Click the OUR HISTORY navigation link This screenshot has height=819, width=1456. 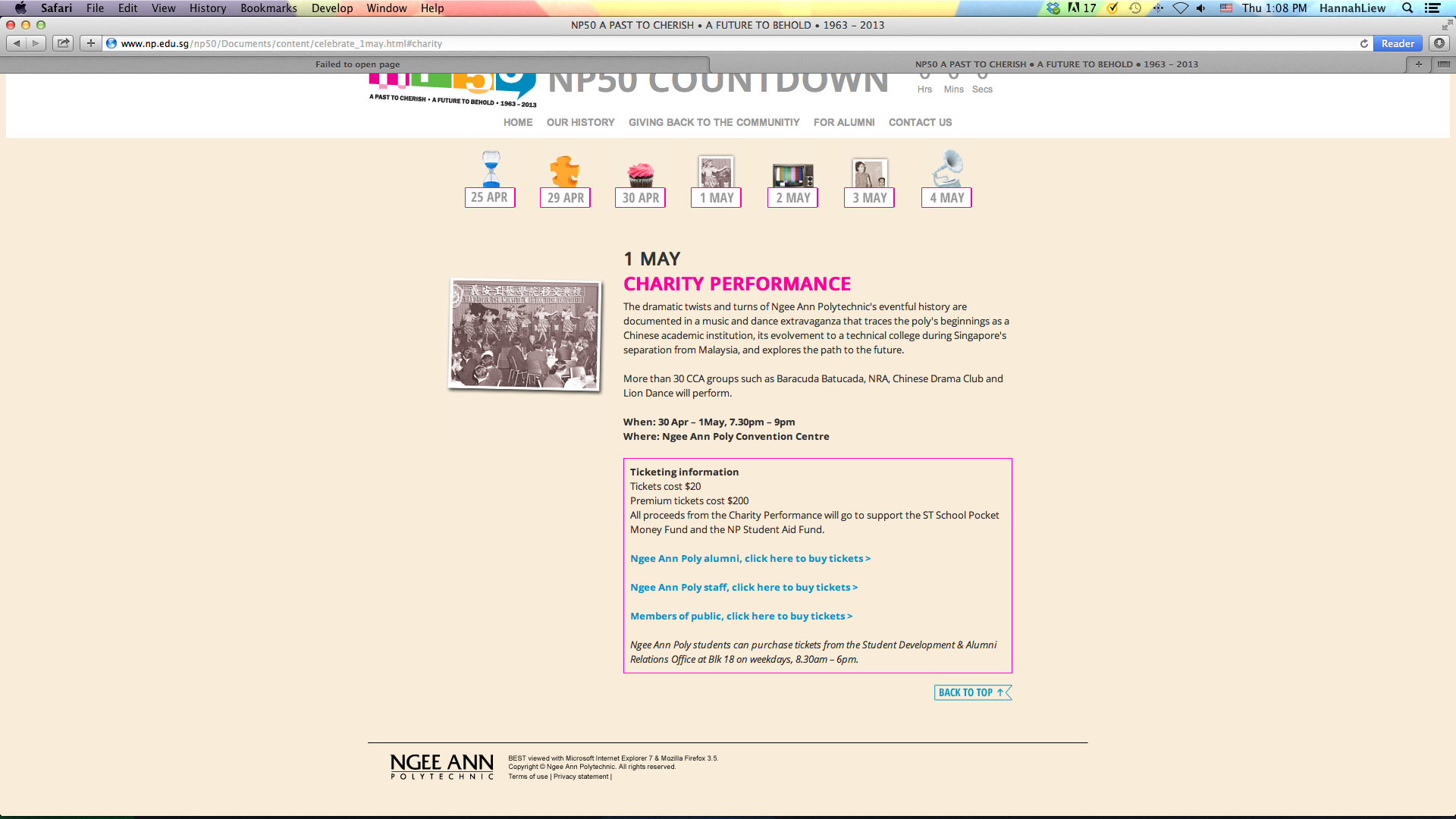[581, 122]
